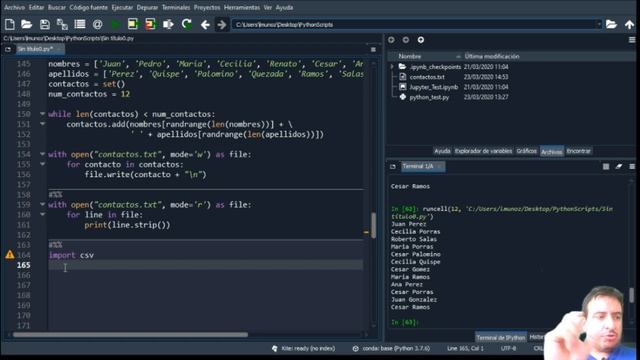The height and width of the screenshot is (360, 640).
Task: Collapse fold arrow on line 151
Action: 42,124
